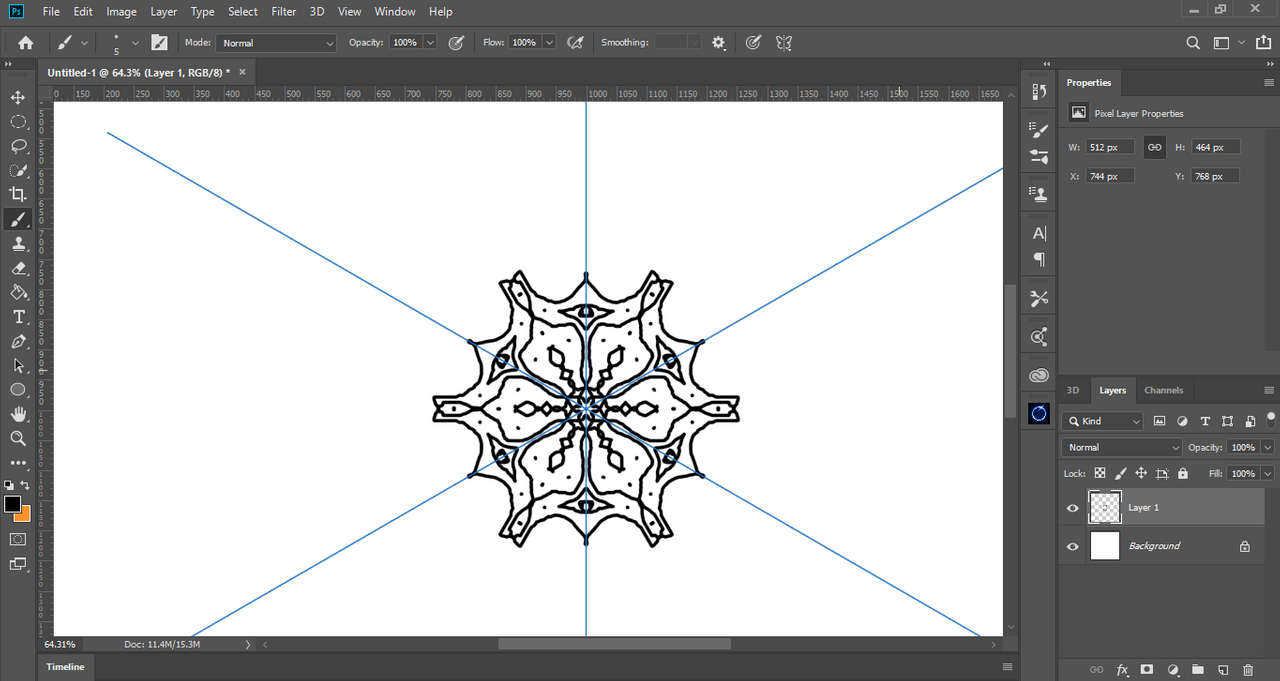
Task: Open the layer Kind filter dropdown
Action: 1103,421
